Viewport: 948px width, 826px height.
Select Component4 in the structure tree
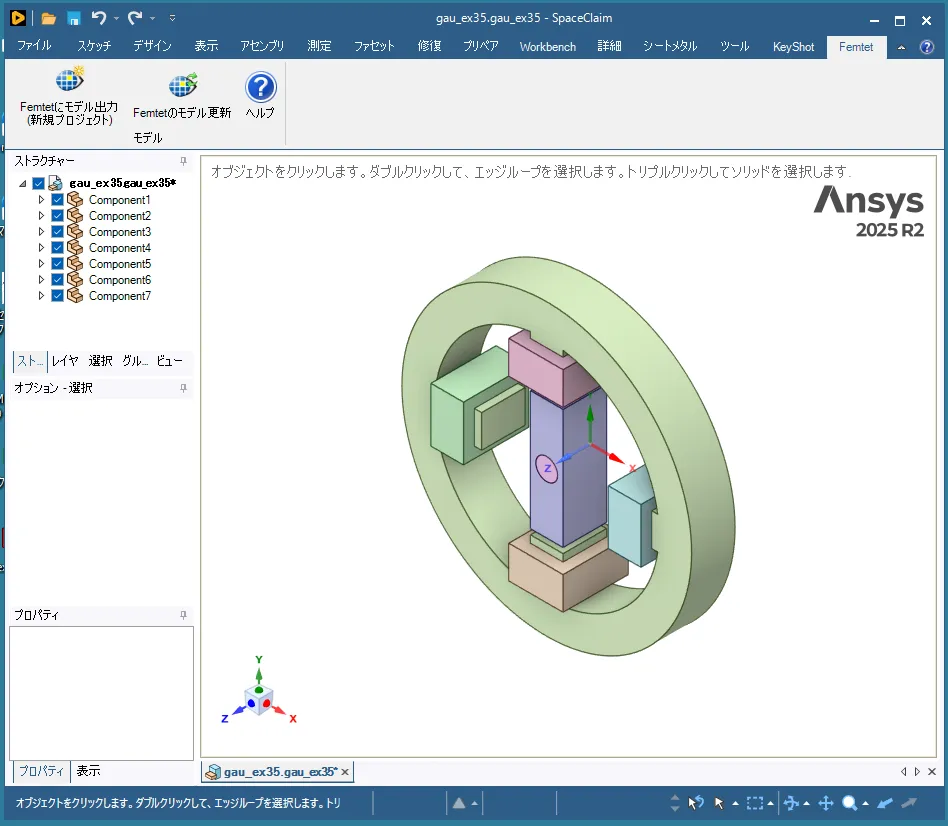tap(120, 248)
